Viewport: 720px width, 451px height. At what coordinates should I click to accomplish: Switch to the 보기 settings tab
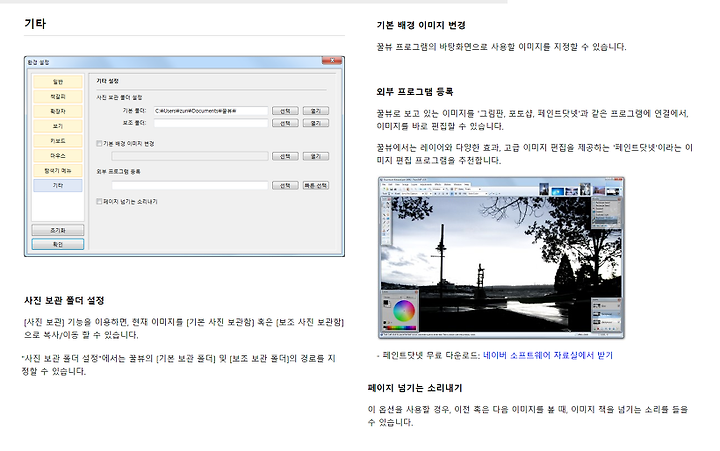pyautogui.click(x=58, y=126)
